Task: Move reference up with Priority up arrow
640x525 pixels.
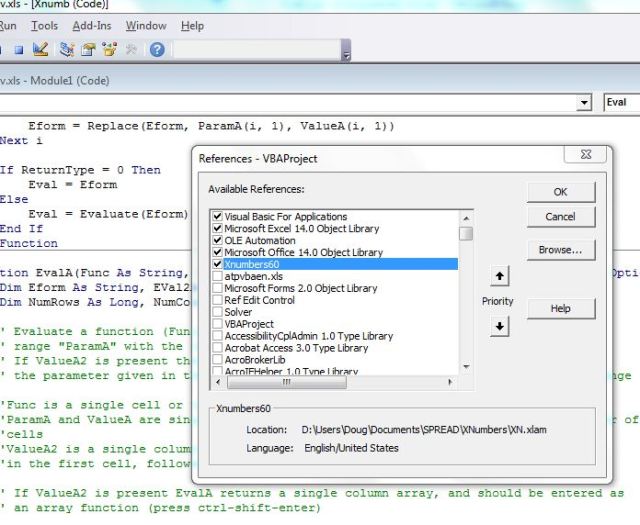Action: tap(500, 276)
